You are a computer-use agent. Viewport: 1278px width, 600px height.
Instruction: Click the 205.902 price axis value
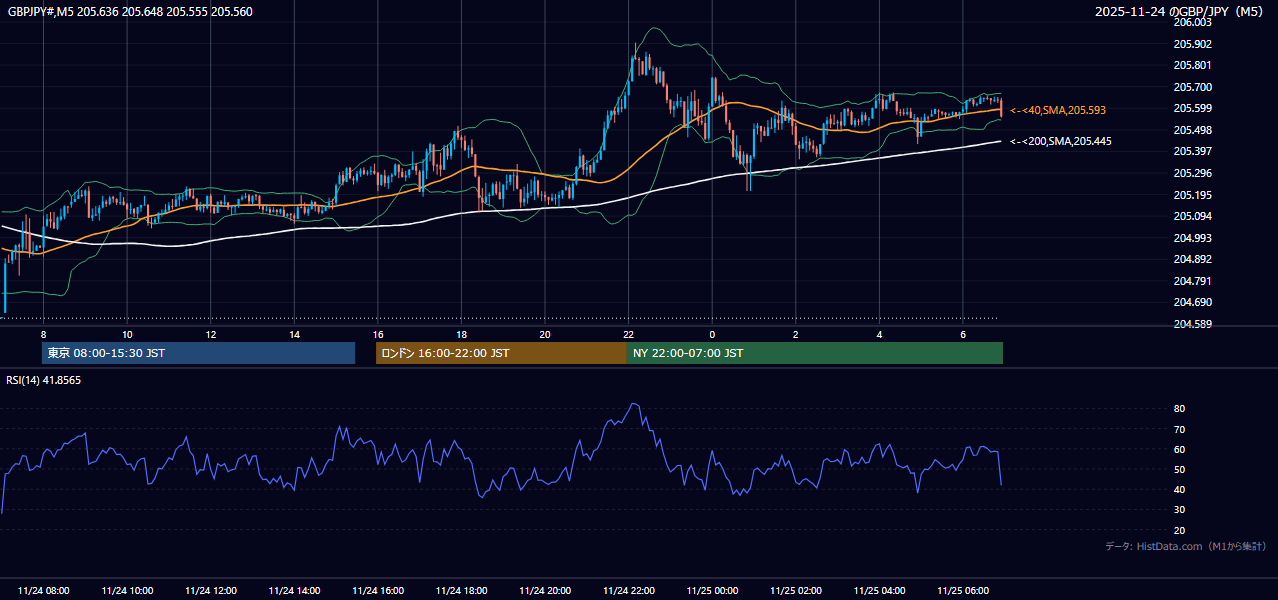1192,44
